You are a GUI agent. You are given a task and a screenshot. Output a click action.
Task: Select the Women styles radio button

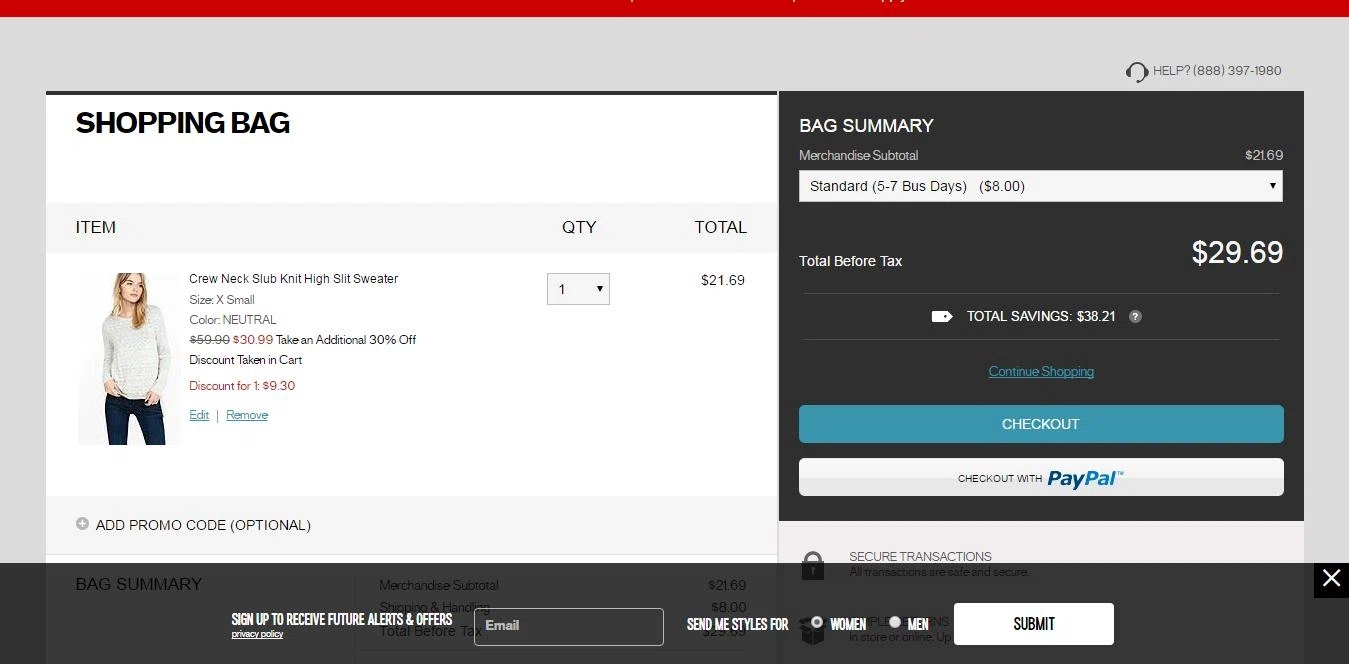[817, 622]
